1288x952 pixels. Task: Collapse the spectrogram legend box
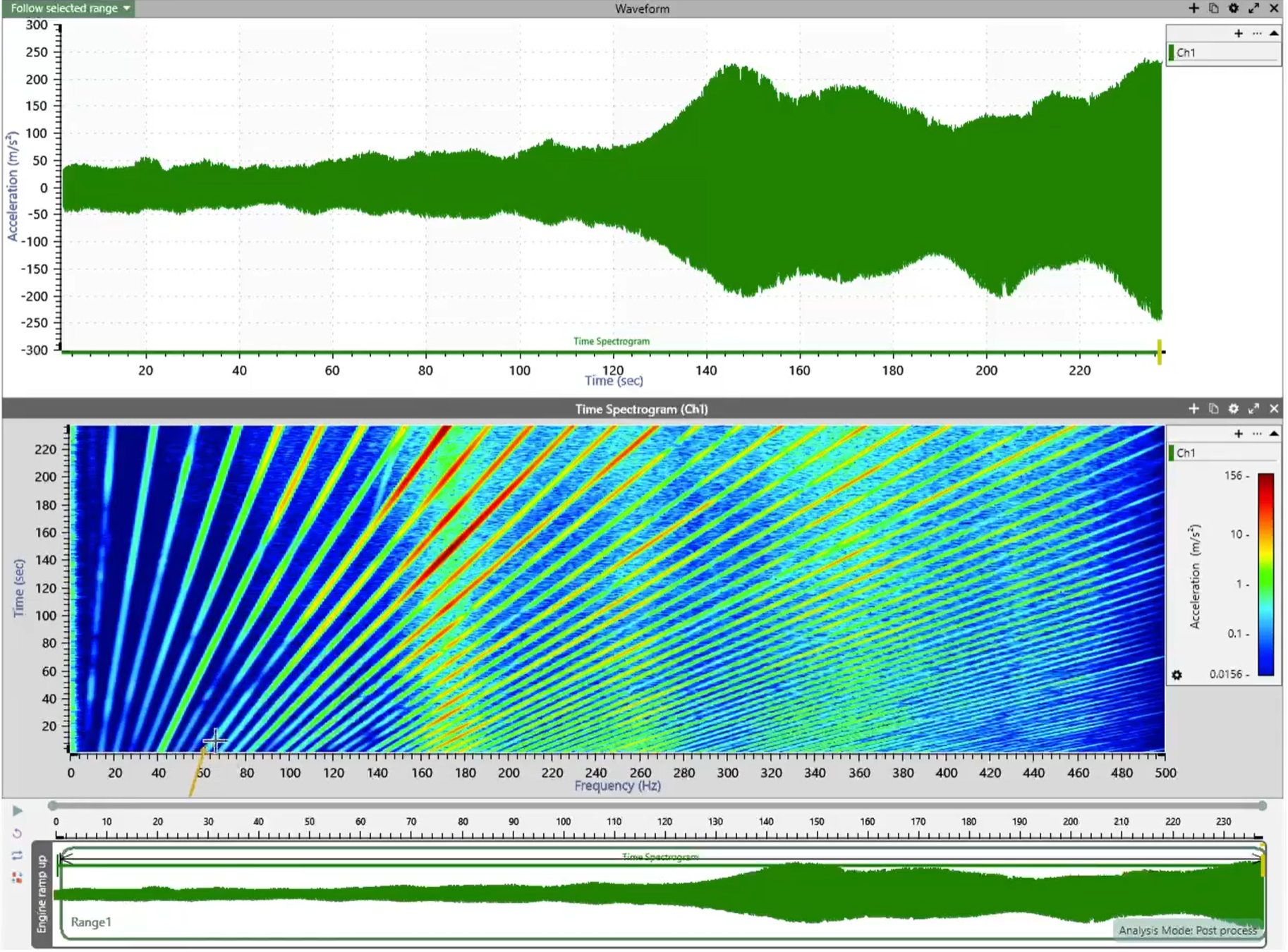(x=1274, y=434)
